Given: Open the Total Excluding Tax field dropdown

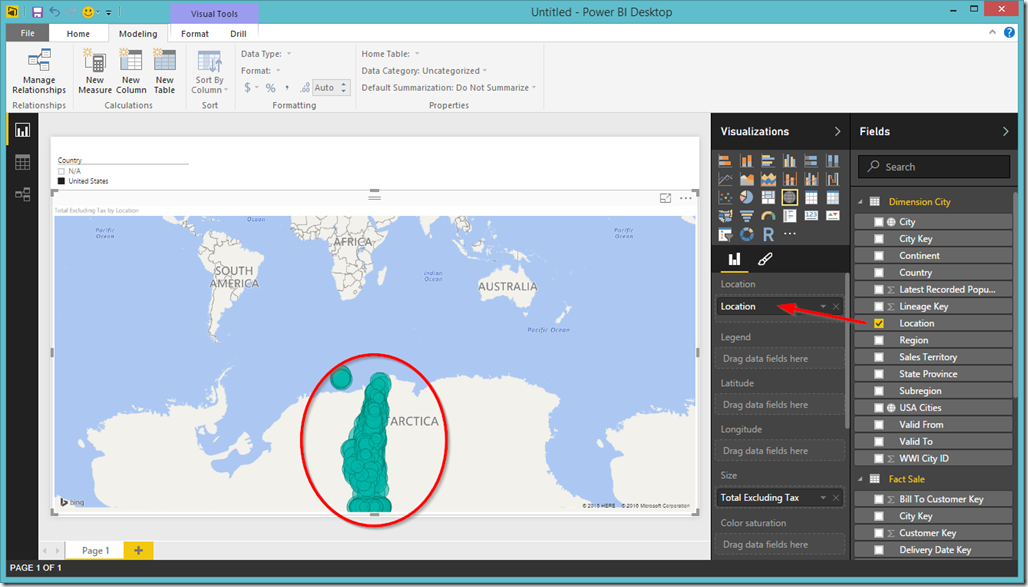Looking at the screenshot, I should [823, 498].
